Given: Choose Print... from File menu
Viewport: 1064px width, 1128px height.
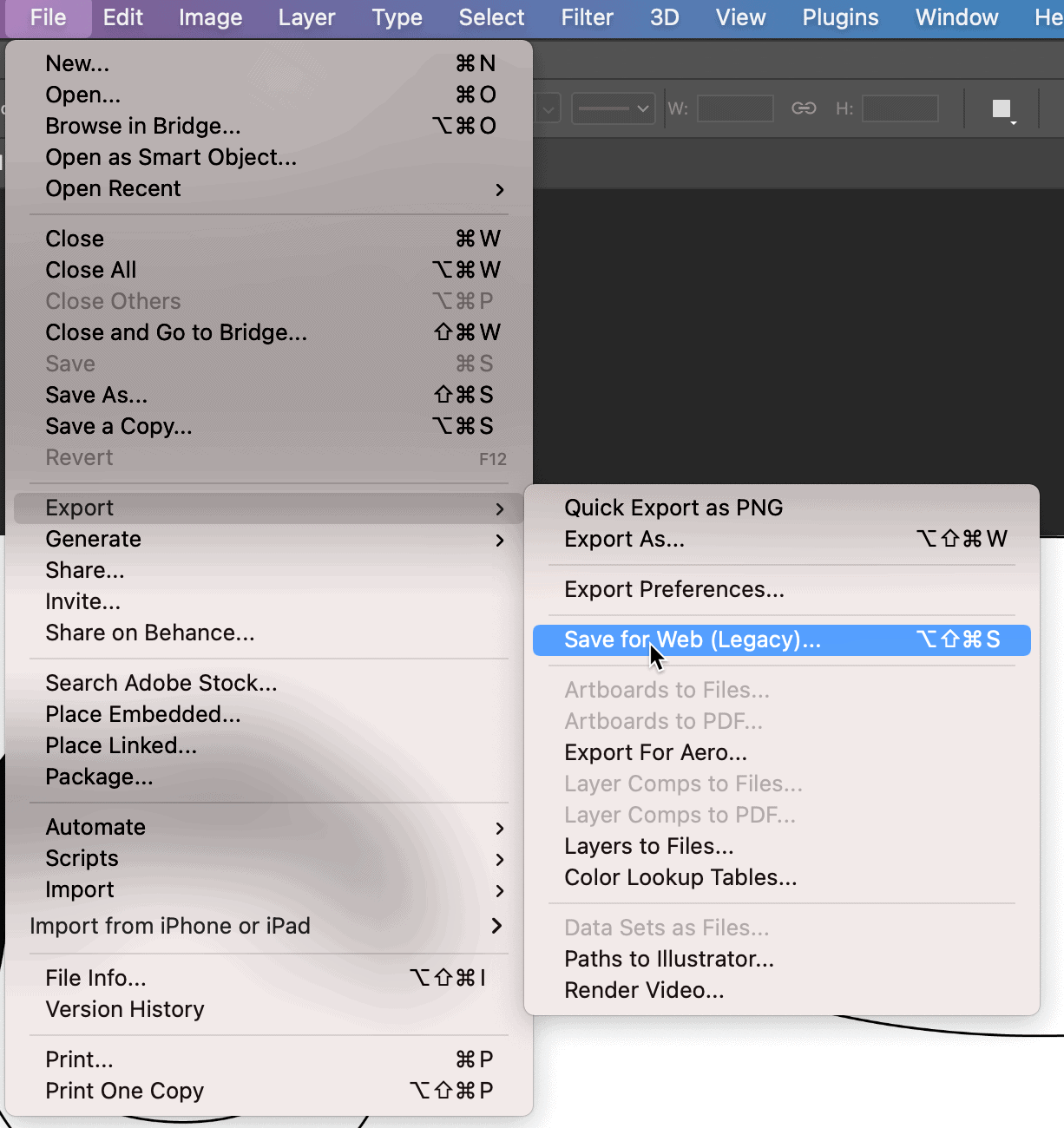Looking at the screenshot, I should click(x=269, y=1059).
